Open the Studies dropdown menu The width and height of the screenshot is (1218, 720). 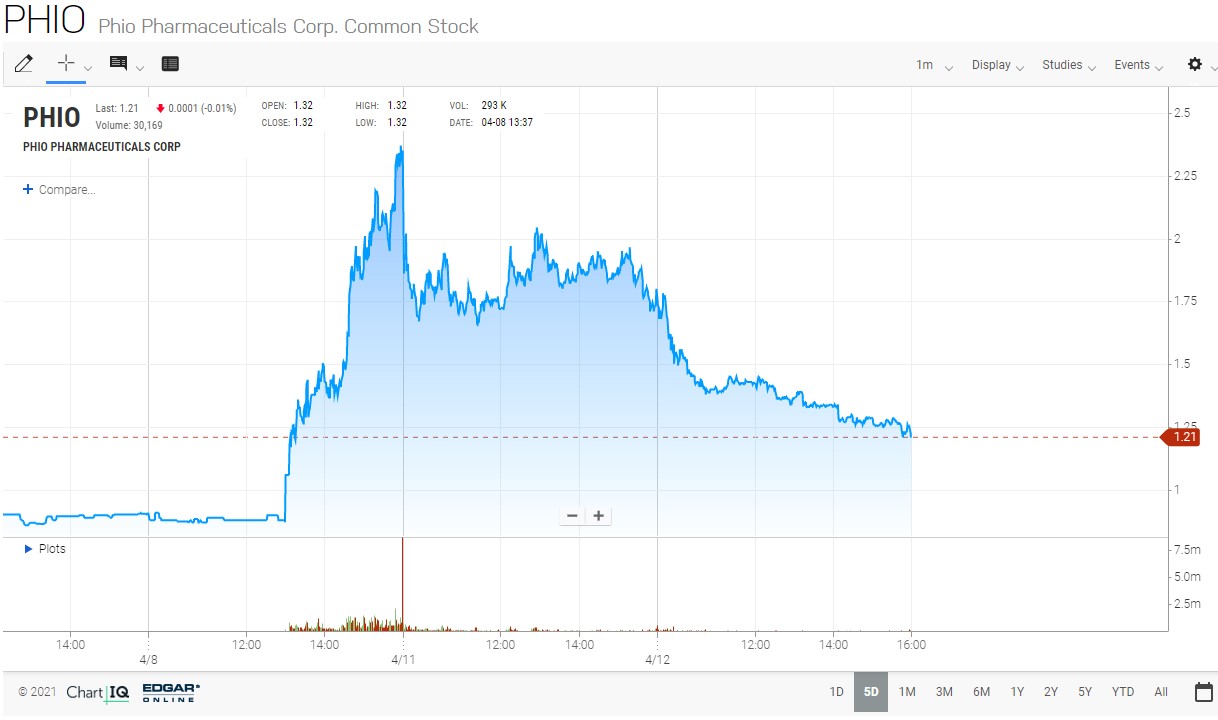pos(1069,65)
